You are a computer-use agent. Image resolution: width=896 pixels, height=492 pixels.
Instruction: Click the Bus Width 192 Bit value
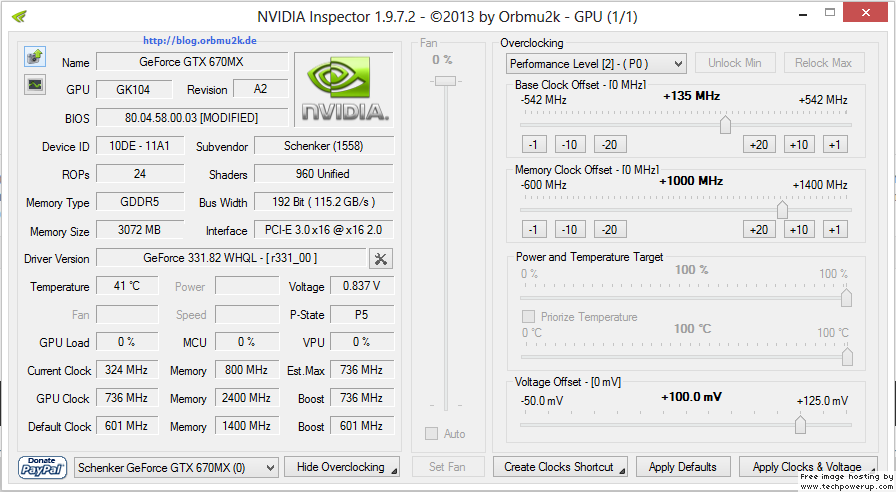[324, 202]
